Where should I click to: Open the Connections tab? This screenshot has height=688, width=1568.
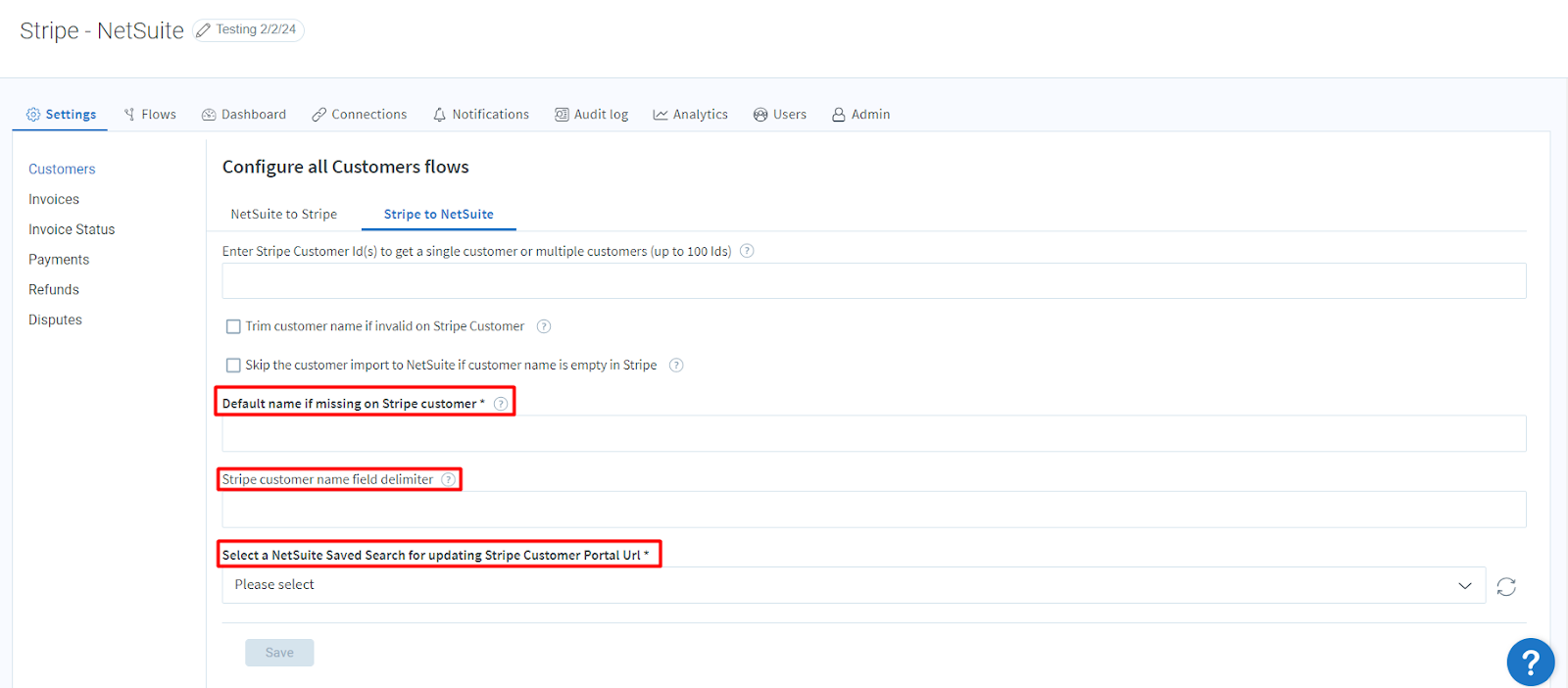[x=360, y=115]
